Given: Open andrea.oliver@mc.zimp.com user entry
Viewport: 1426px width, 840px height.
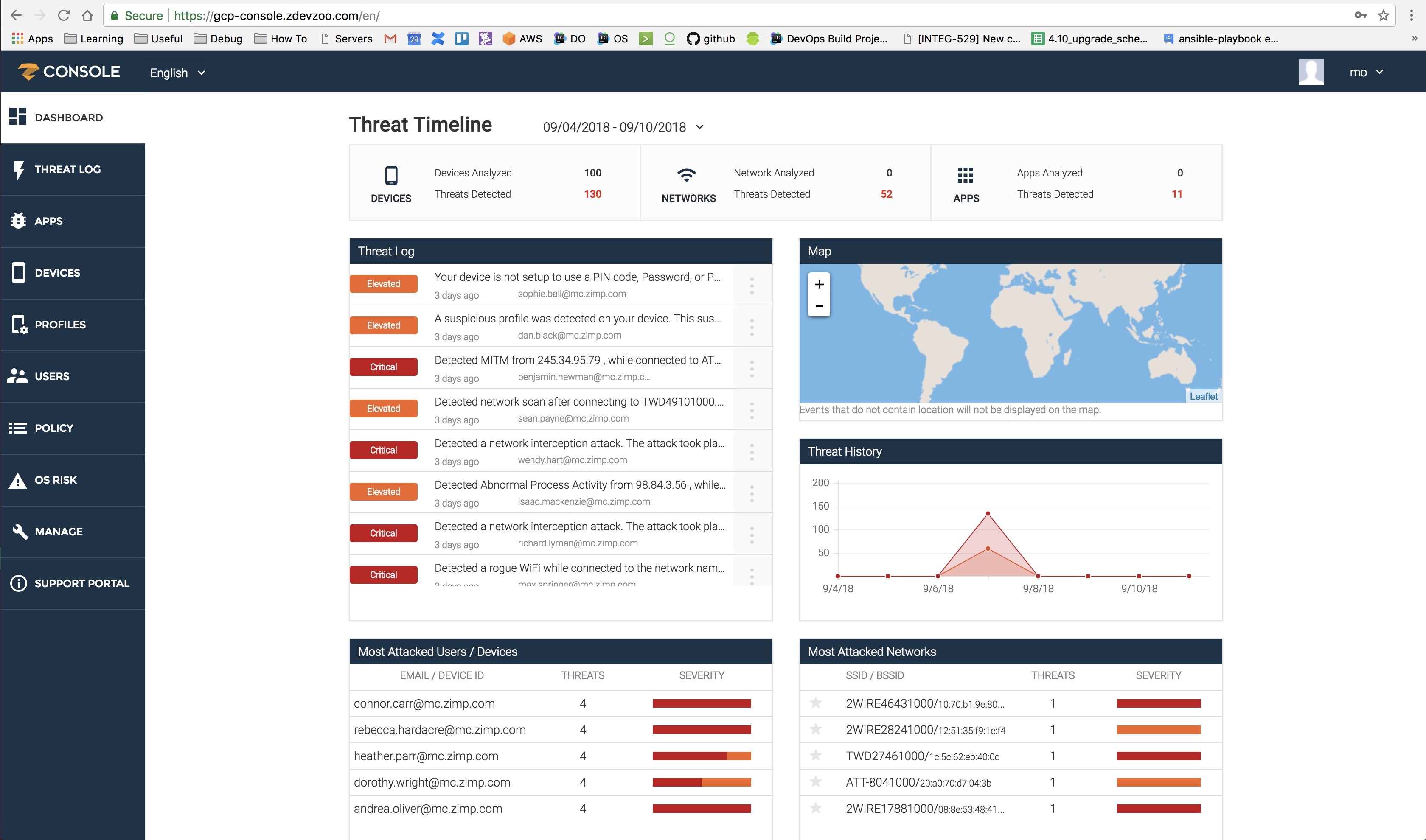Looking at the screenshot, I should (x=428, y=808).
